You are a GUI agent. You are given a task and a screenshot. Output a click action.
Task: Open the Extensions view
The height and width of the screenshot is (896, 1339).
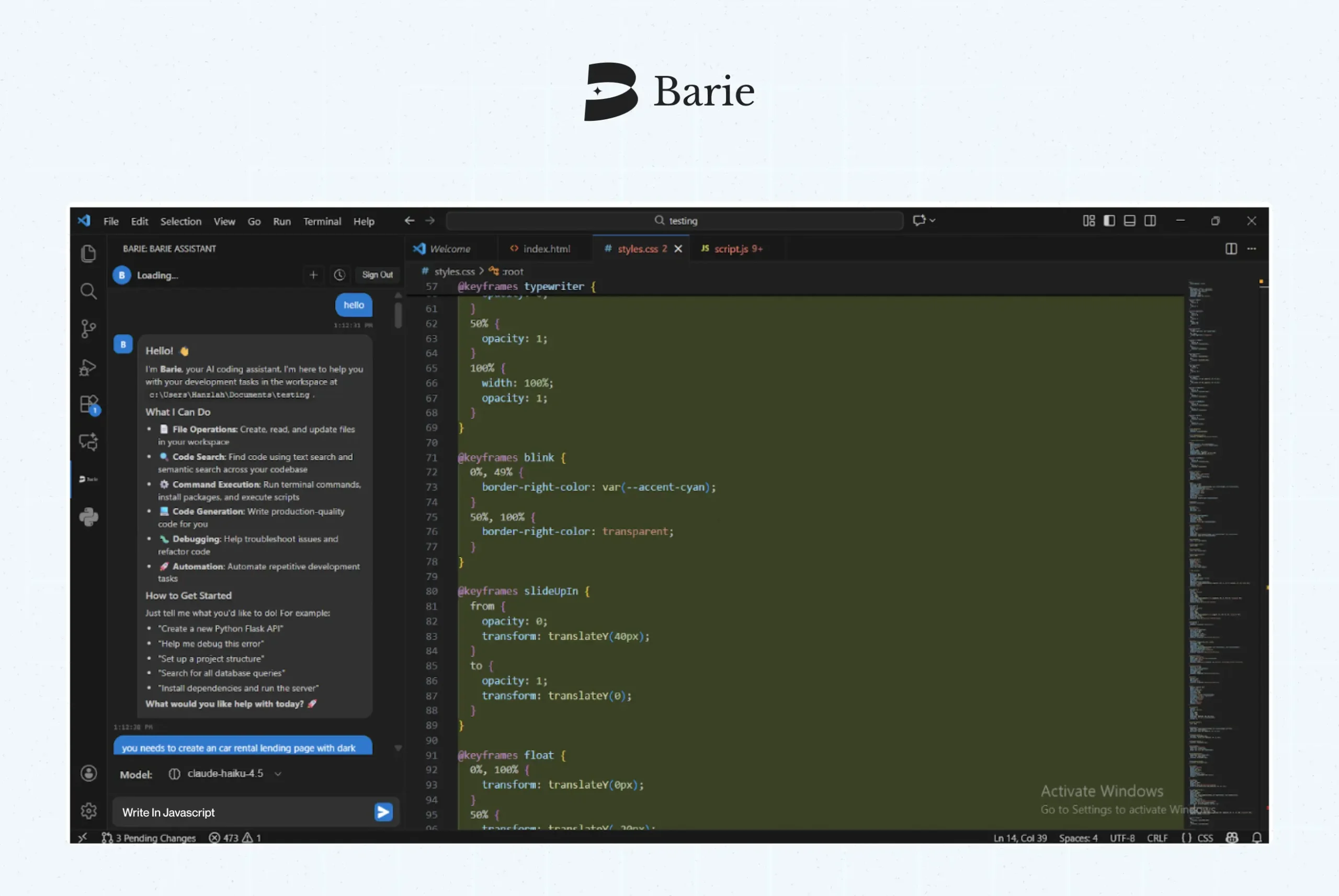[88, 404]
